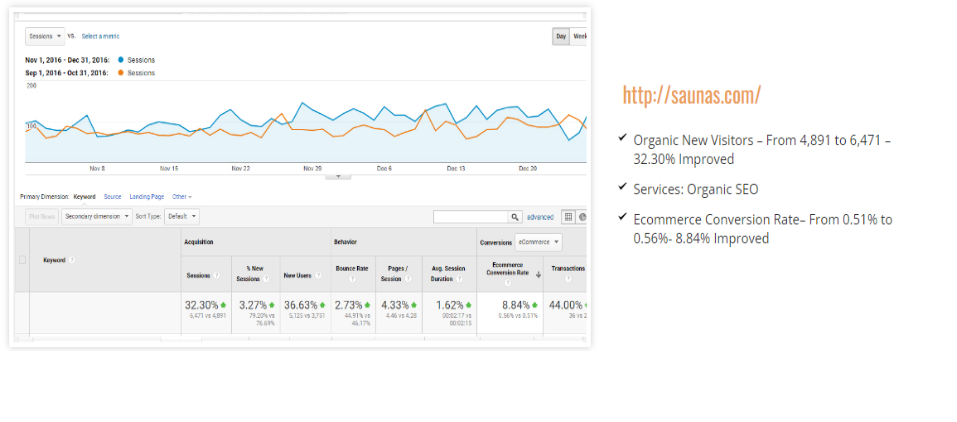
Task: Click the blue Sessions legend dot
Action: 121,60
